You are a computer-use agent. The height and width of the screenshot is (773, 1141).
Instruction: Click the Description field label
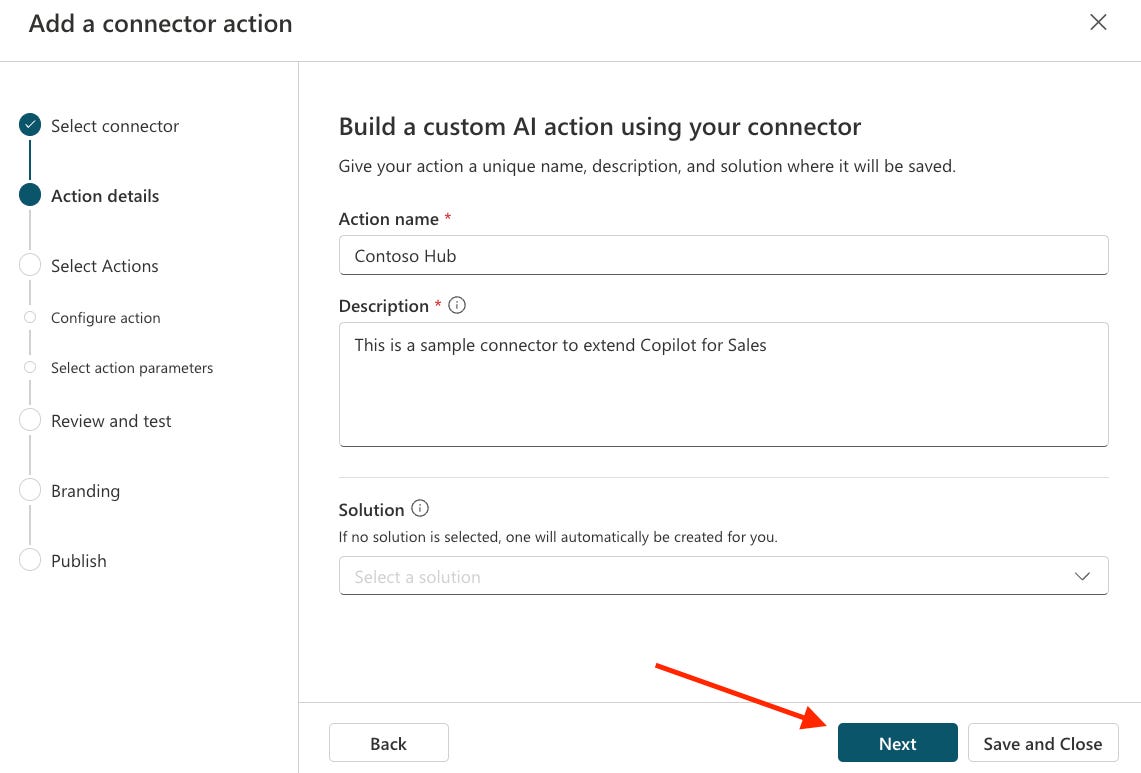pyautogui.click(x=383, y=306)
